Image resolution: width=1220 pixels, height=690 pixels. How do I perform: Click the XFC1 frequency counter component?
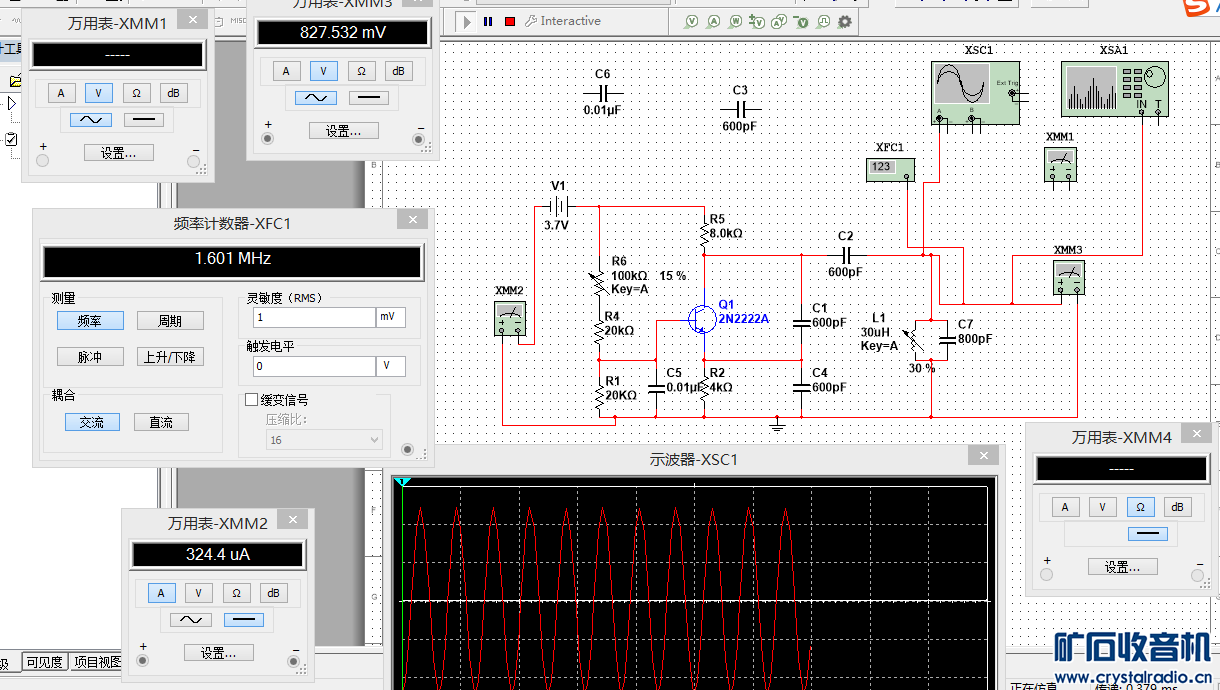point(889,168)
